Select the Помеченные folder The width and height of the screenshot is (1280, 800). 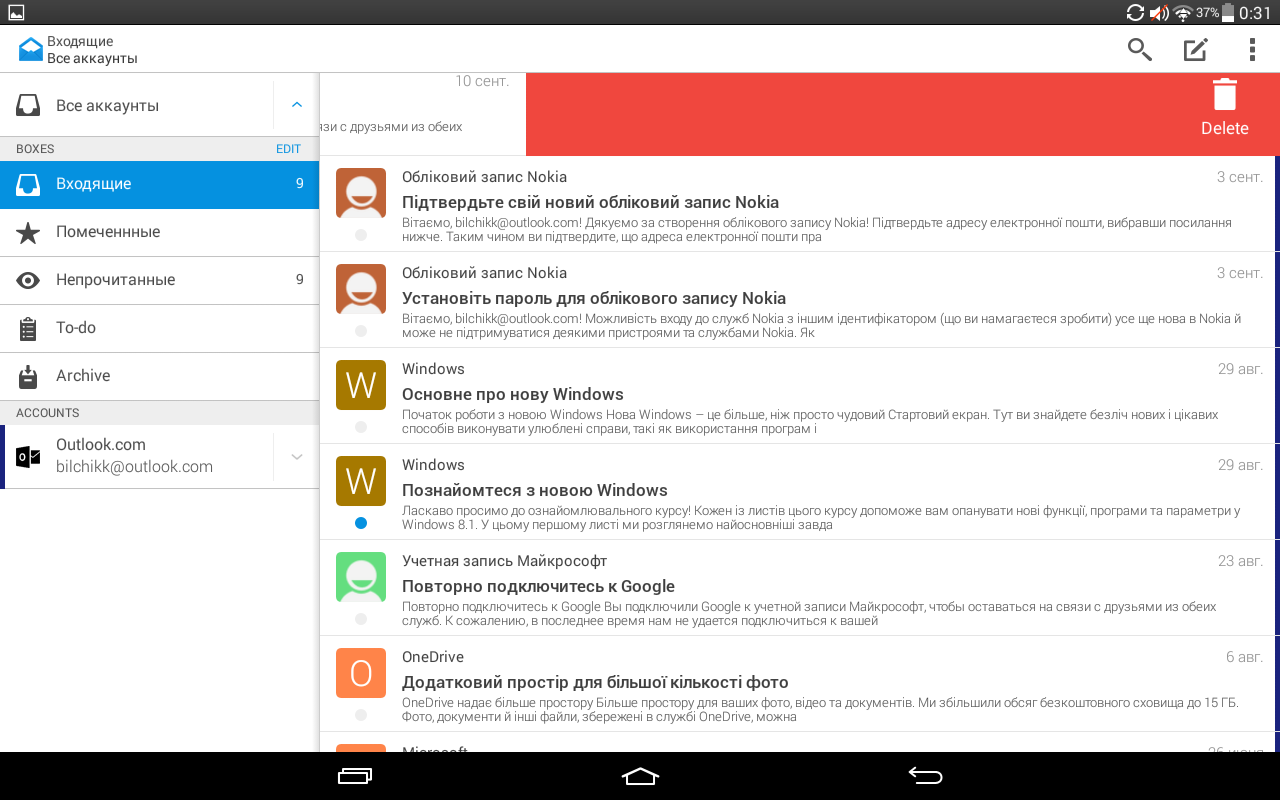point(160,232)
